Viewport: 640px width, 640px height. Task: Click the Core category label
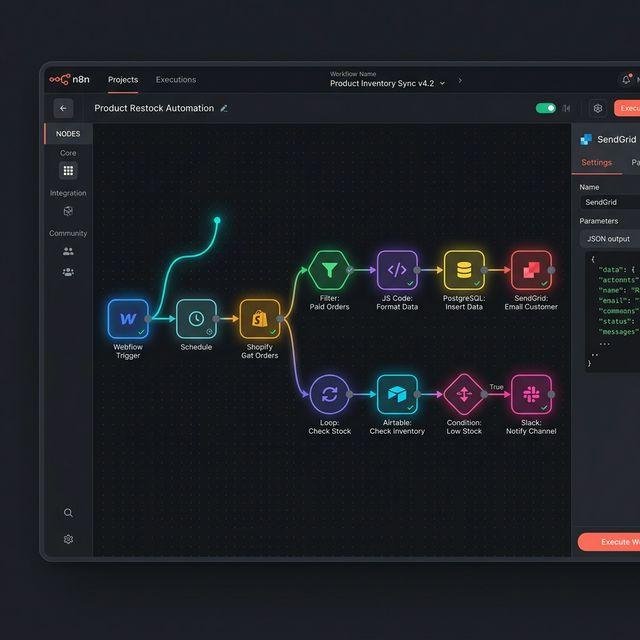68,153
